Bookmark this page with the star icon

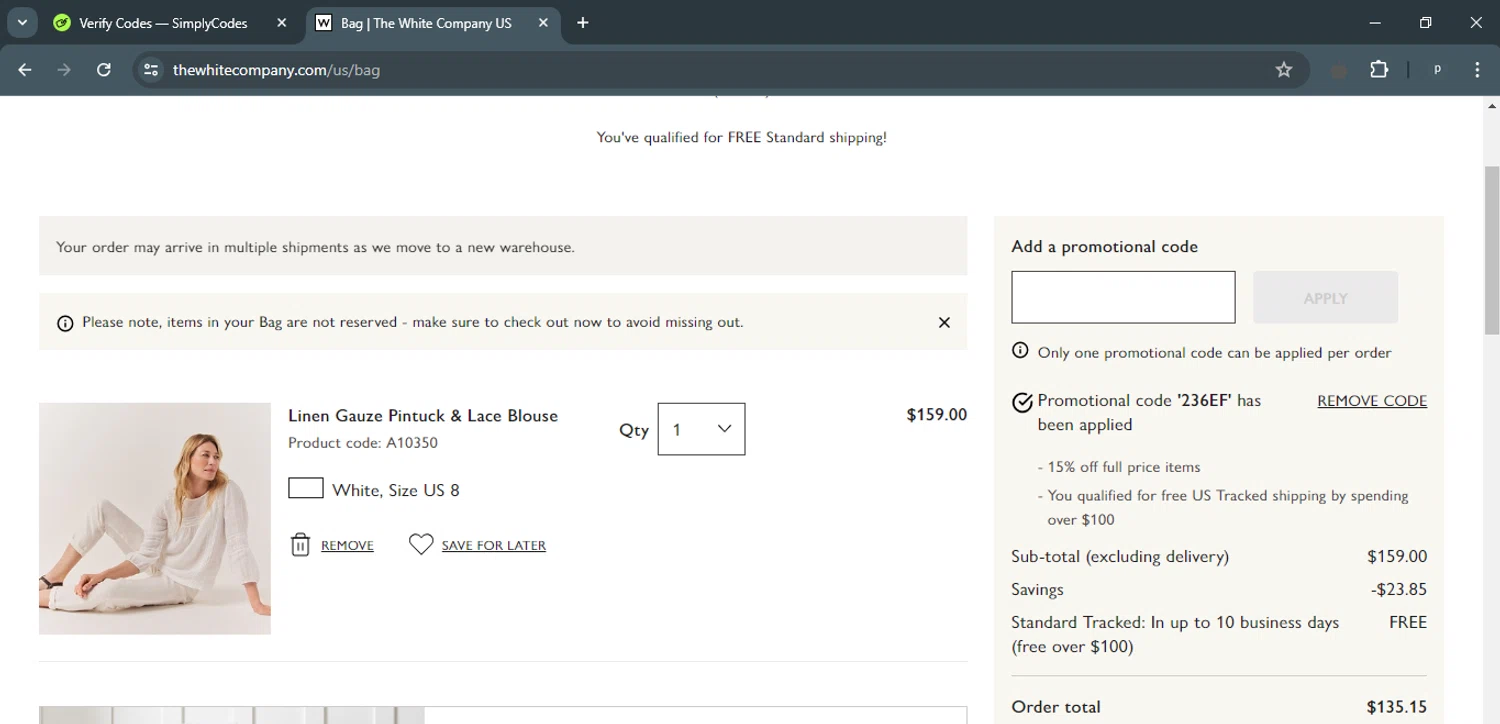(1284, 70)
